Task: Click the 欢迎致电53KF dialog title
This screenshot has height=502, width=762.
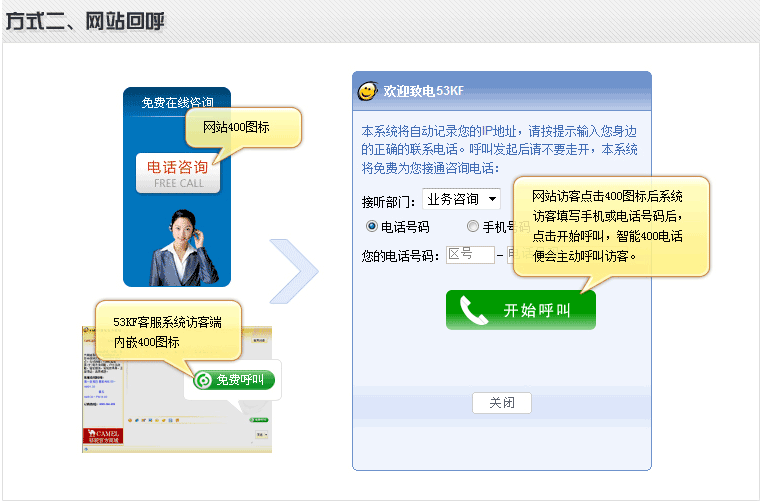Action: [x=423, y=91]
